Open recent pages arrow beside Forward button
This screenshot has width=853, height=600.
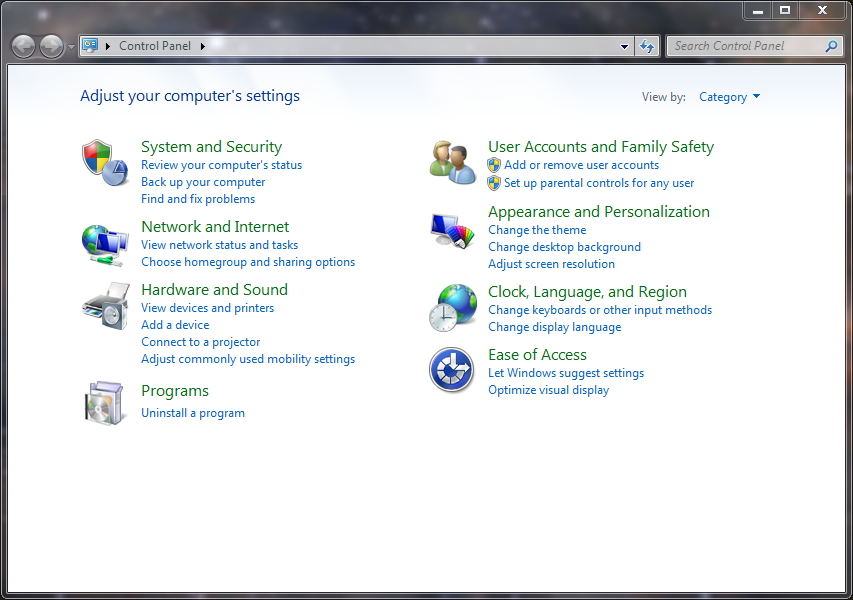click(71, 47)
